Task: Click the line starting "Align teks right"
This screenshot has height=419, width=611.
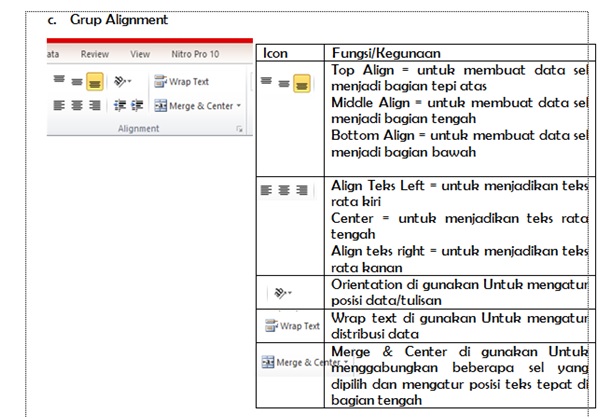Action: pyautogui.click(x=459, y=251)
